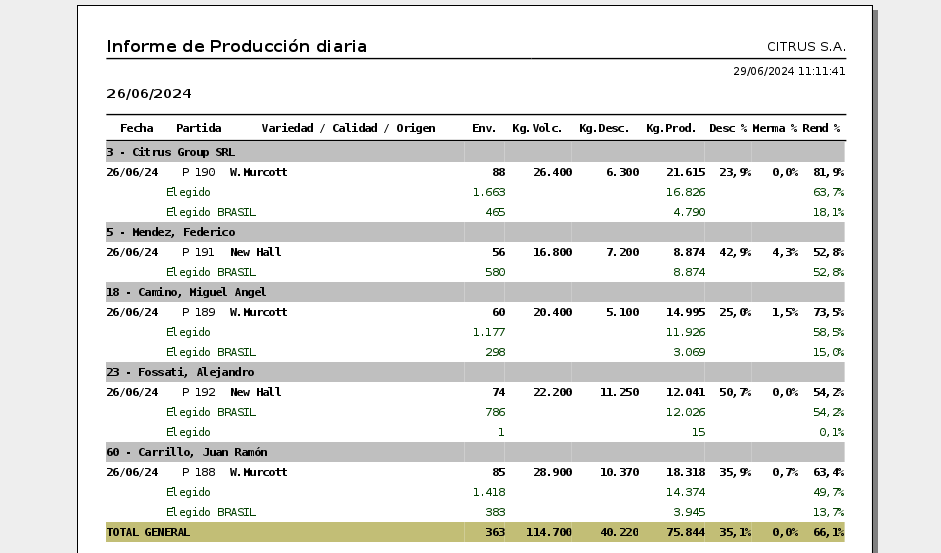Click Rend % value '81,9%'
The image size is (941, 553).
[829, 172]
